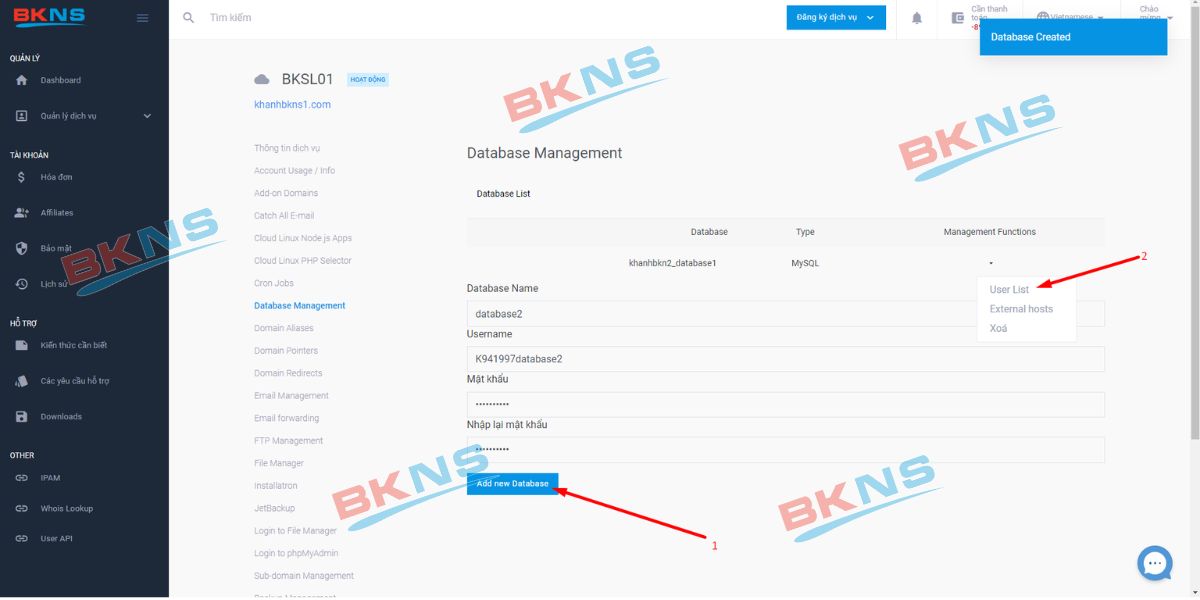This screenshot has width=1200, height=600.
Task: Open Login to File Manager link
Action: click(x=296, y=531)
